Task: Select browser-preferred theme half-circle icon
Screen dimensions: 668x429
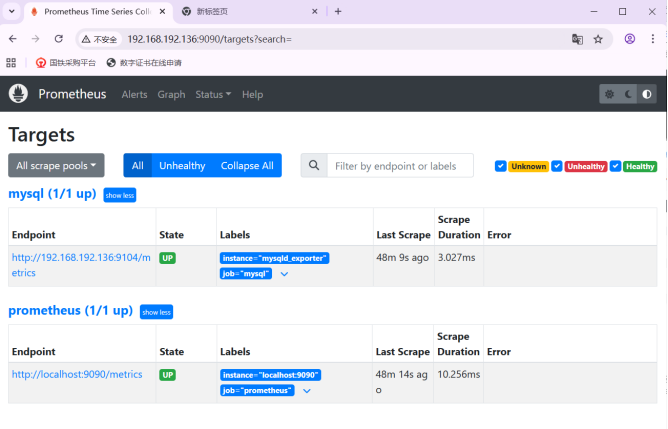Action: coord(647,94)
